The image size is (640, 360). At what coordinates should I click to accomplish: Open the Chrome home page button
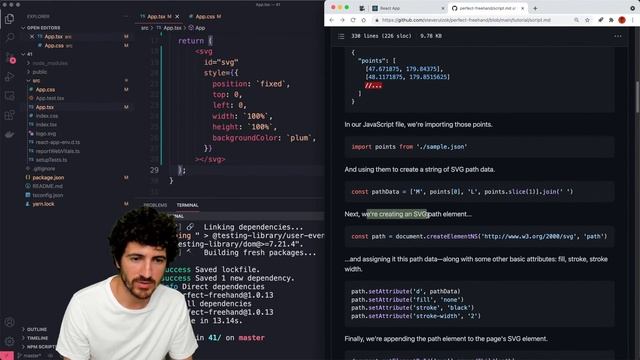point(364,20)
